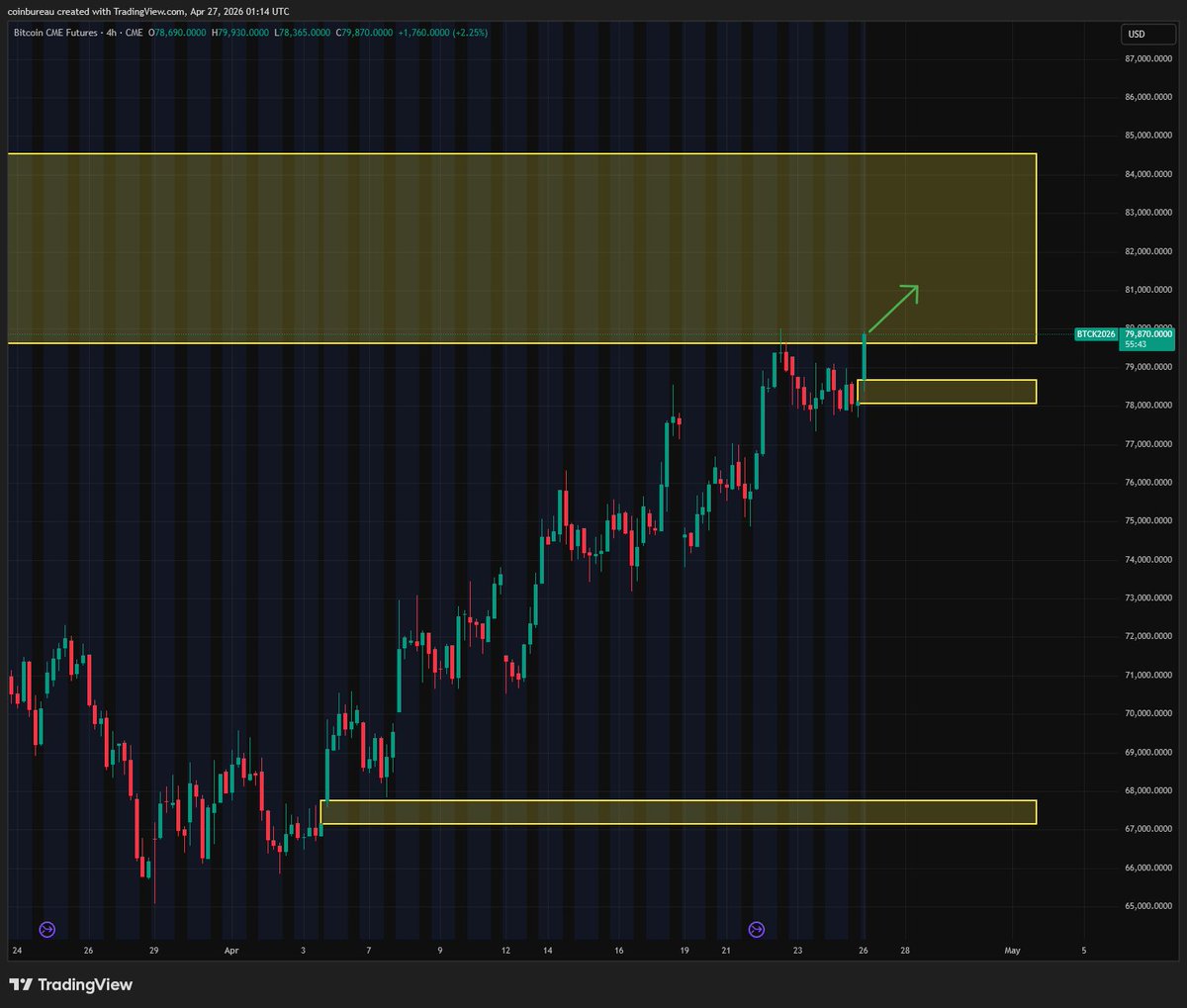The image size is (1187, 1008).
Task: Click the 77,000.0000 price axis label
Action: 1148,444
